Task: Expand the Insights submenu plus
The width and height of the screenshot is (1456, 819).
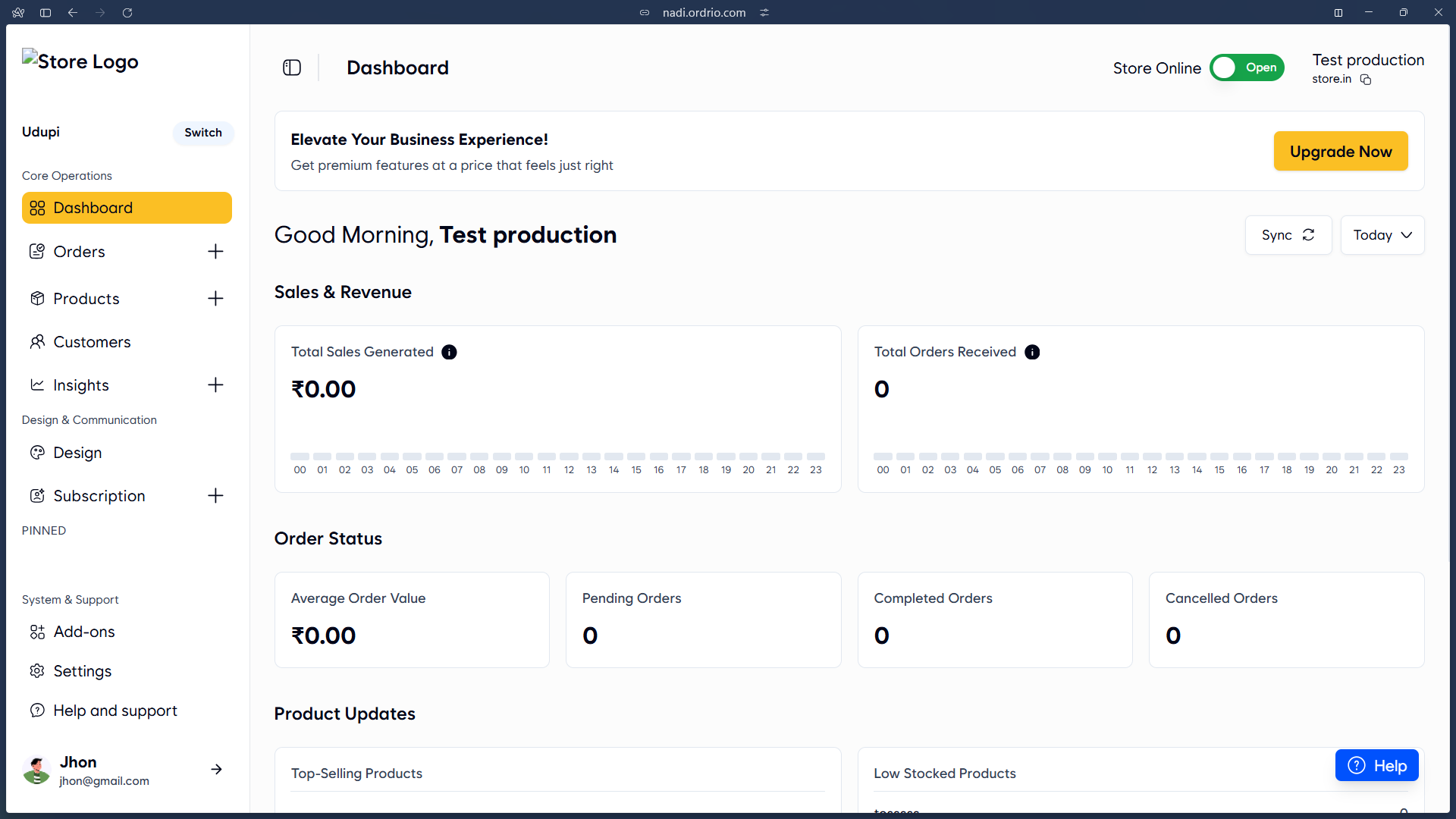Action: [215, 385]
